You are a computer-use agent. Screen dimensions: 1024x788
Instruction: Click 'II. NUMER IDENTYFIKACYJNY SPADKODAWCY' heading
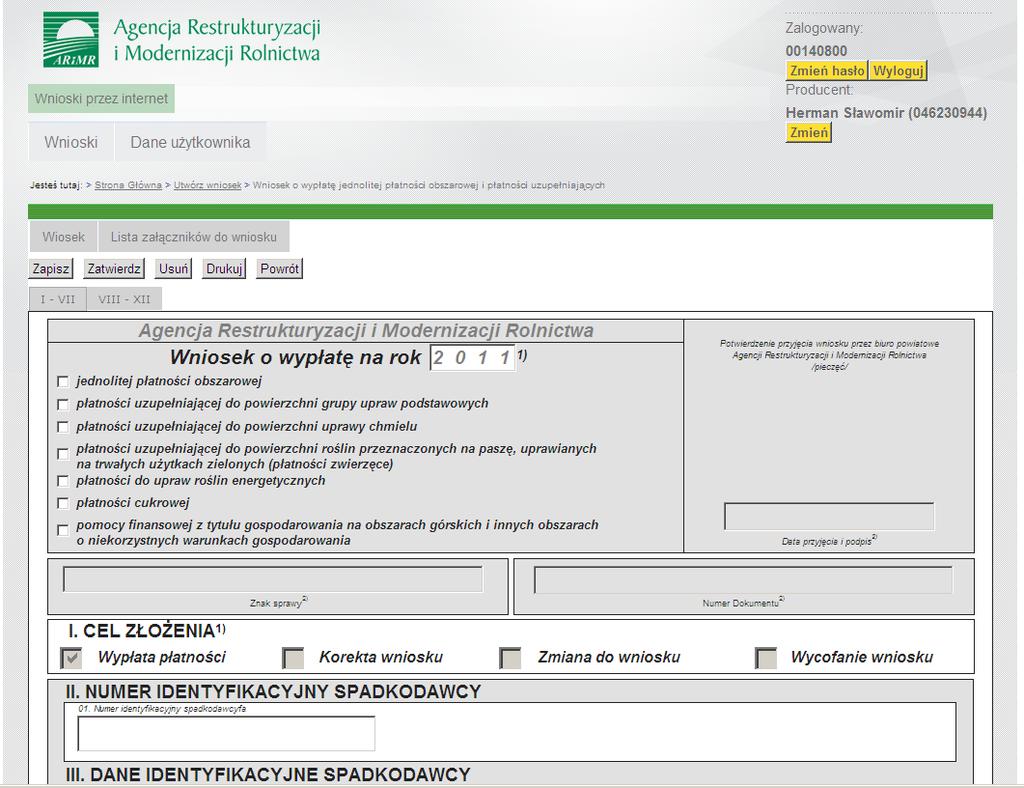(x=273, y=691)
